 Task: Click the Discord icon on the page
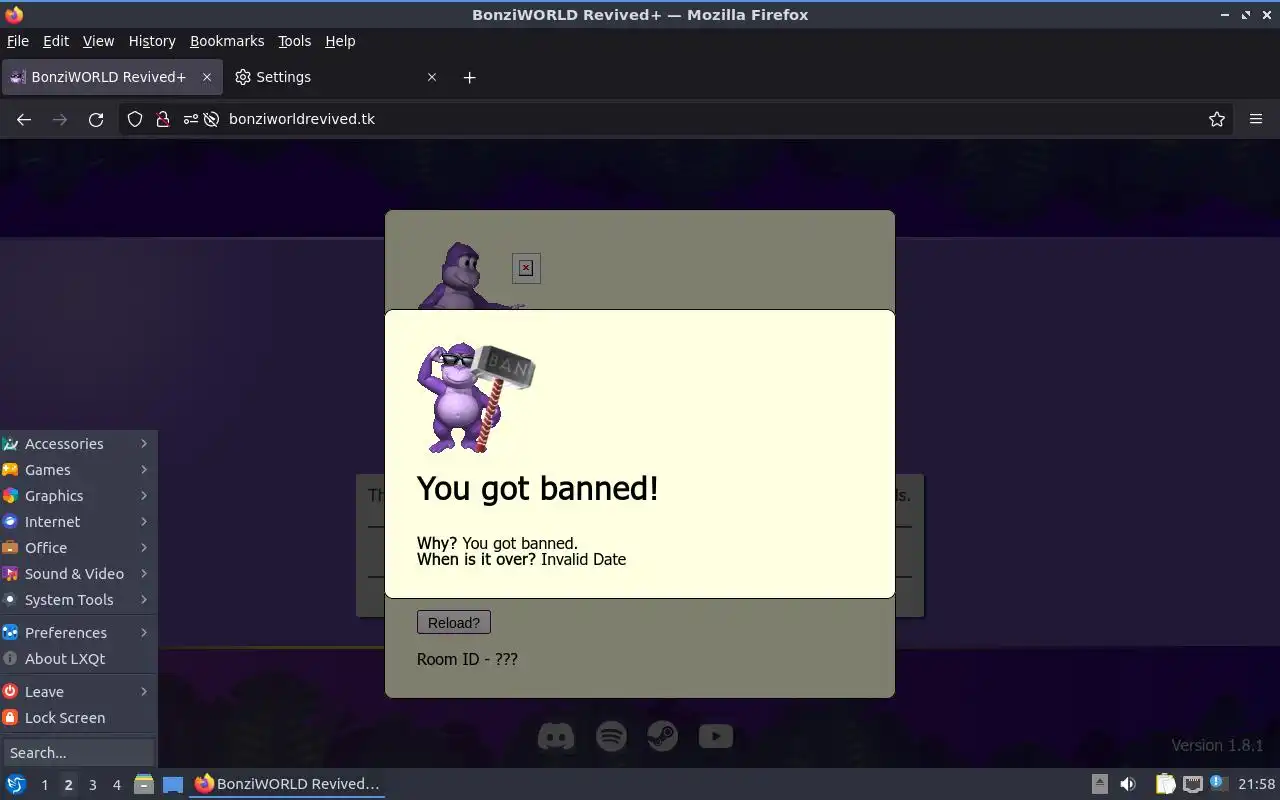pos(556,737)
